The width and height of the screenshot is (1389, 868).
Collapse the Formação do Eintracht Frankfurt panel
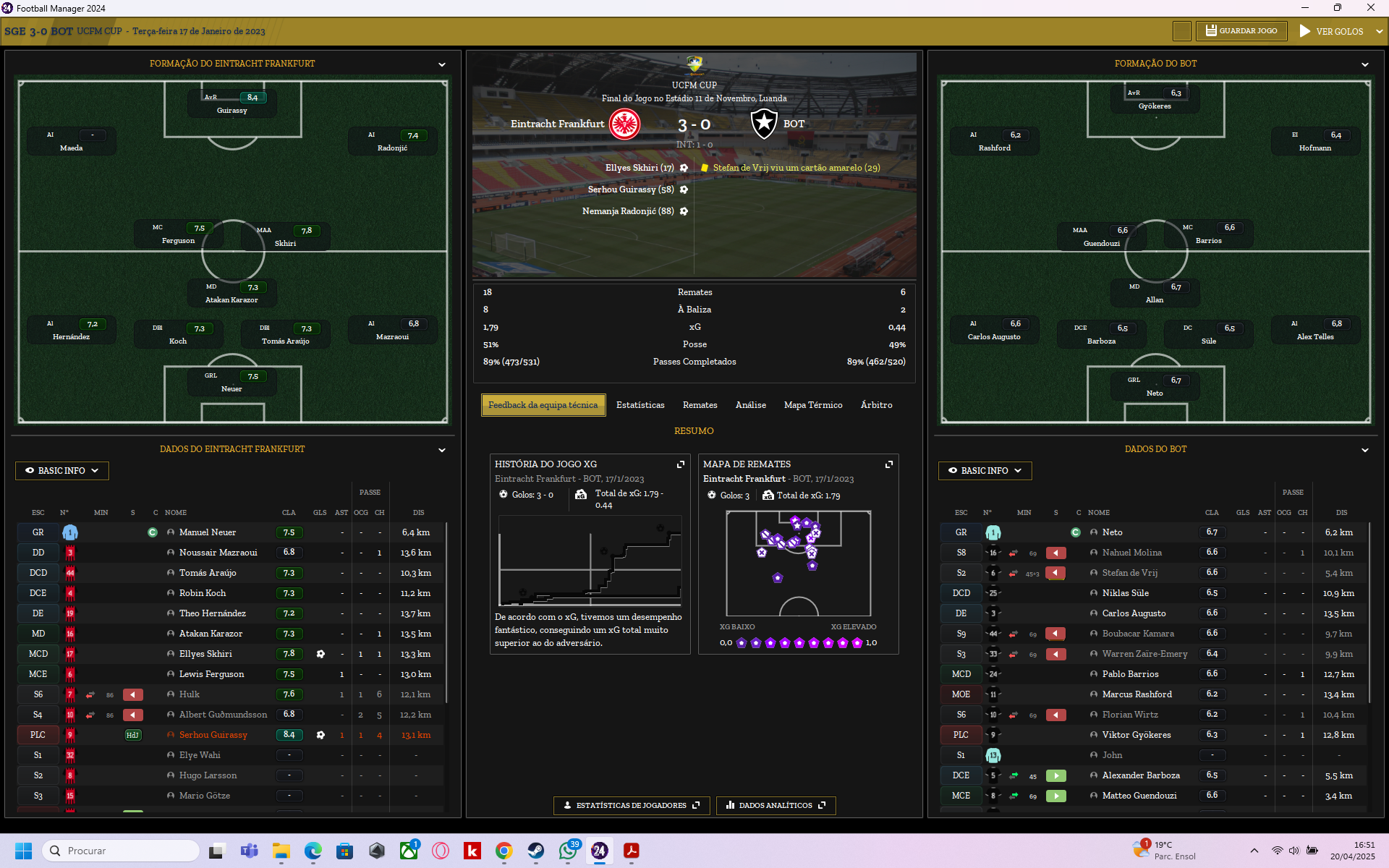[442, 64]
